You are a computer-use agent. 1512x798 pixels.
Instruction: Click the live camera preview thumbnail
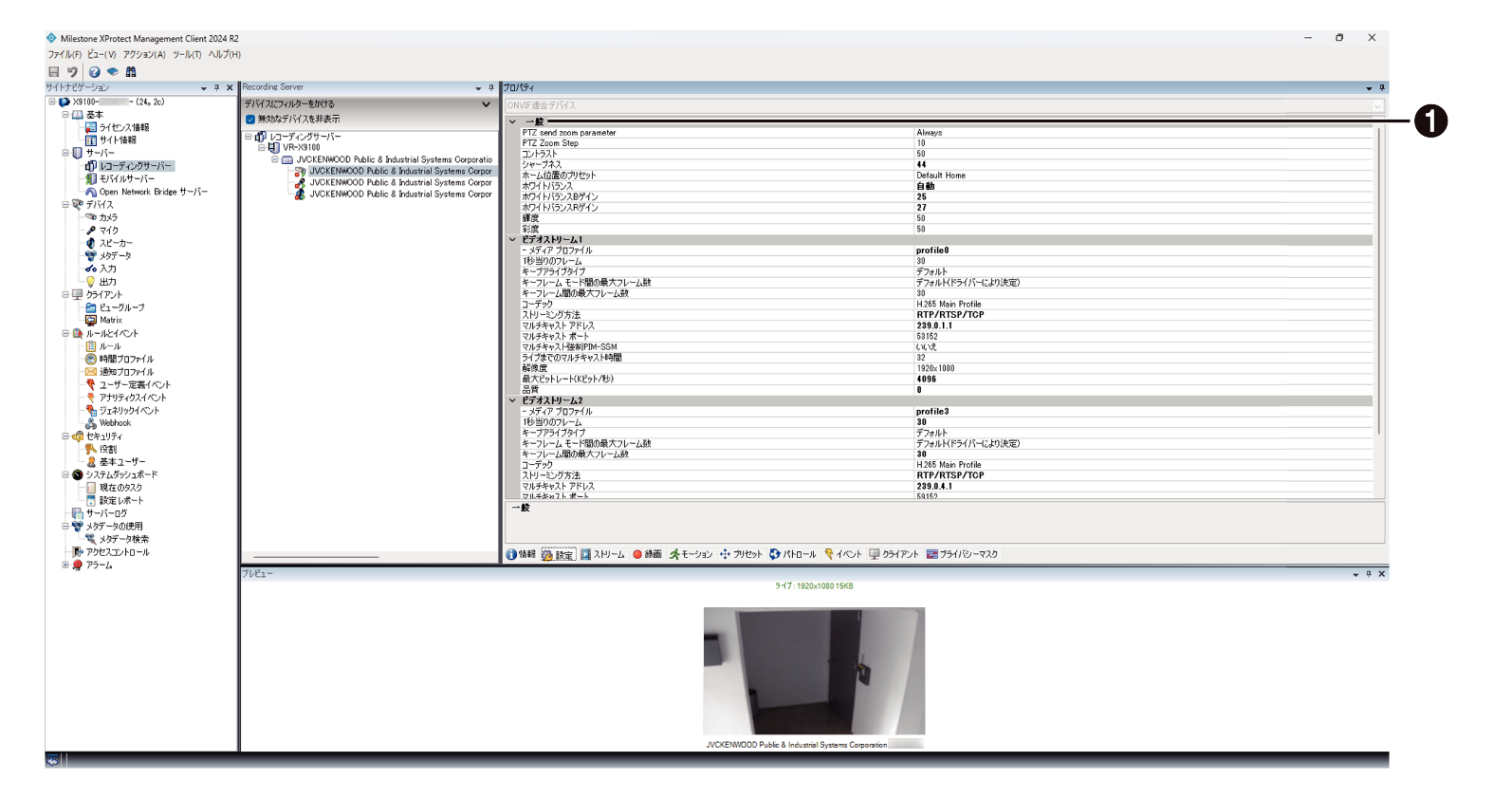point(814,671)
